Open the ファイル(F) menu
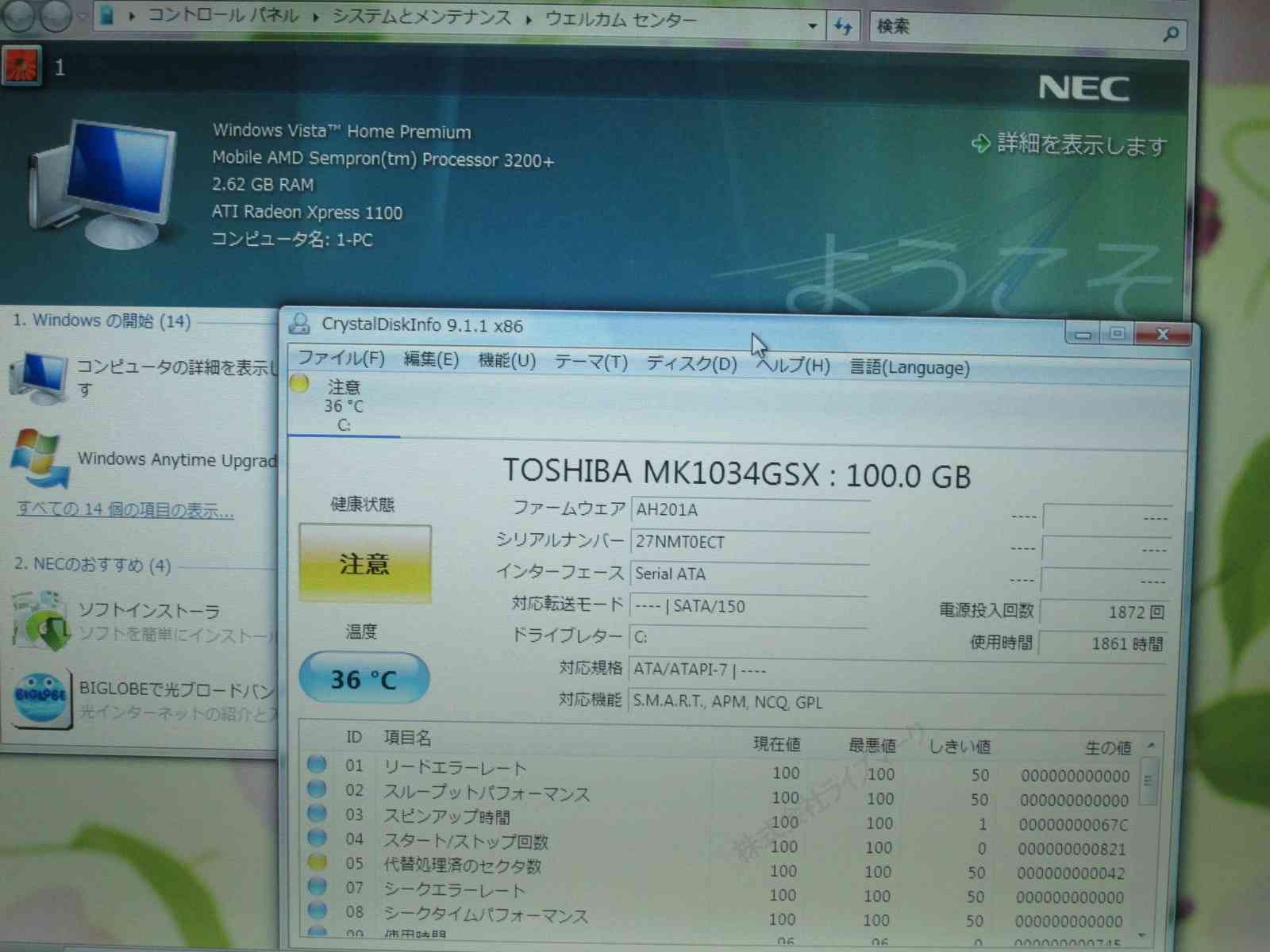1270x952 pixels. point(341,359)
